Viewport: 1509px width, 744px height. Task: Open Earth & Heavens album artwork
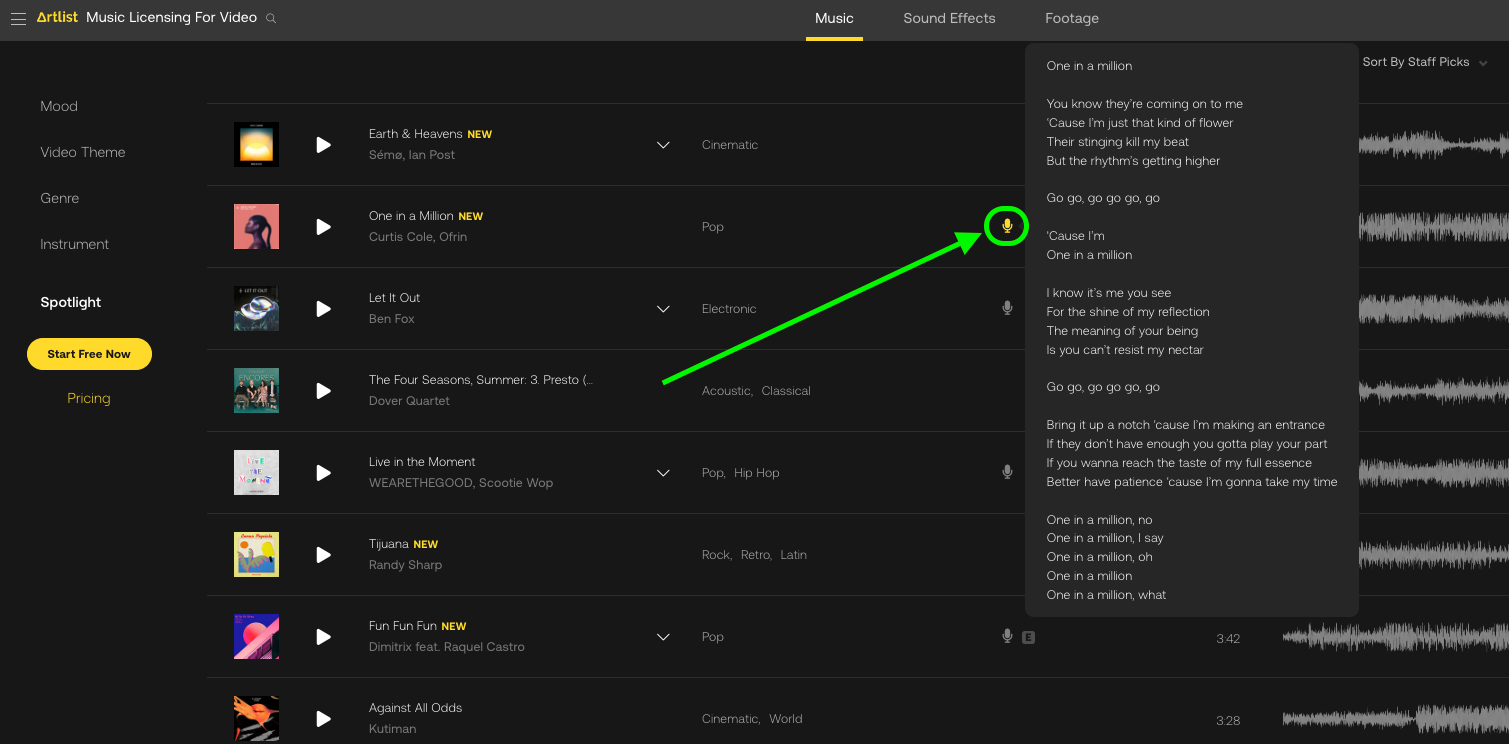(256, 145)
